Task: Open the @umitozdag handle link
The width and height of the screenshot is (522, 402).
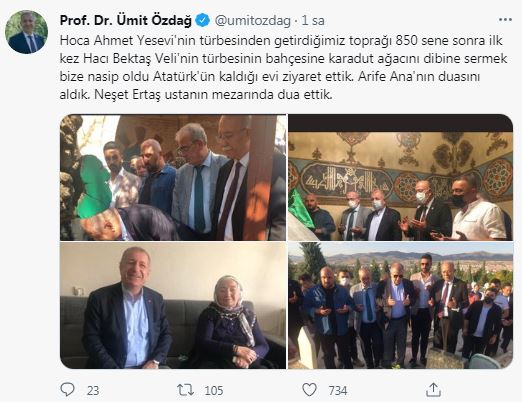Action: coord(253,21)
